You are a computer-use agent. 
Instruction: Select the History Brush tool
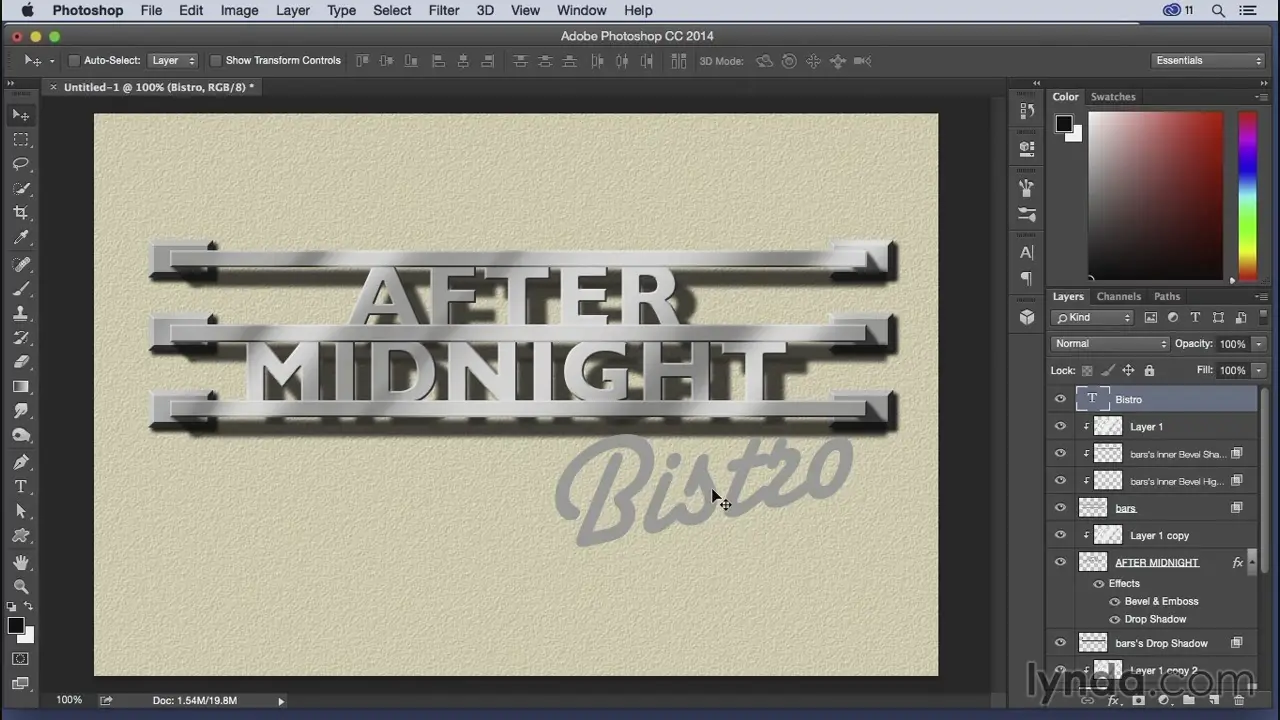21,338
